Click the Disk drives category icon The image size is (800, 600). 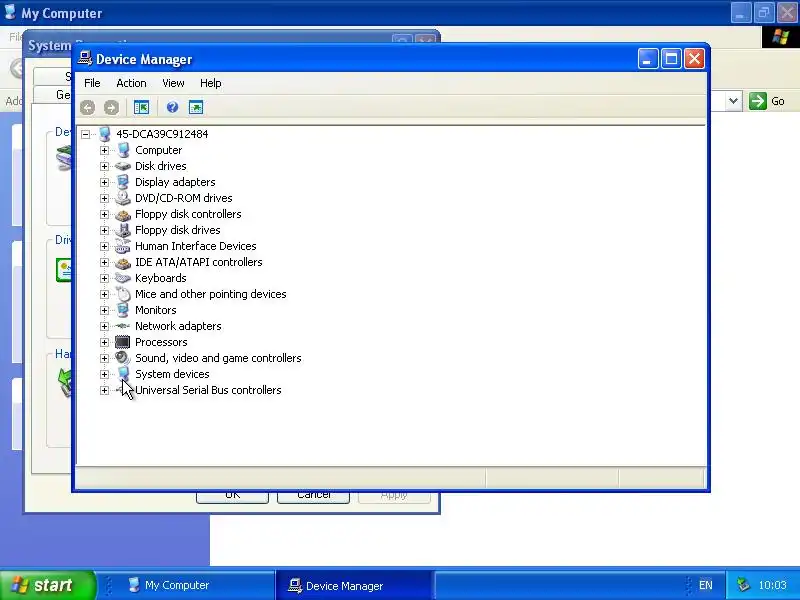pos(123,166)
